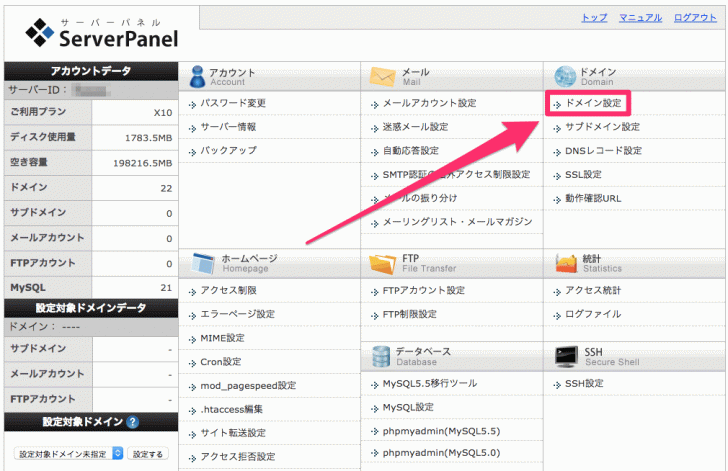Viewport: 728px width, 471px height.
Task: Open メールアカウント設定 under Mail
Action: (x=429, y=104)
